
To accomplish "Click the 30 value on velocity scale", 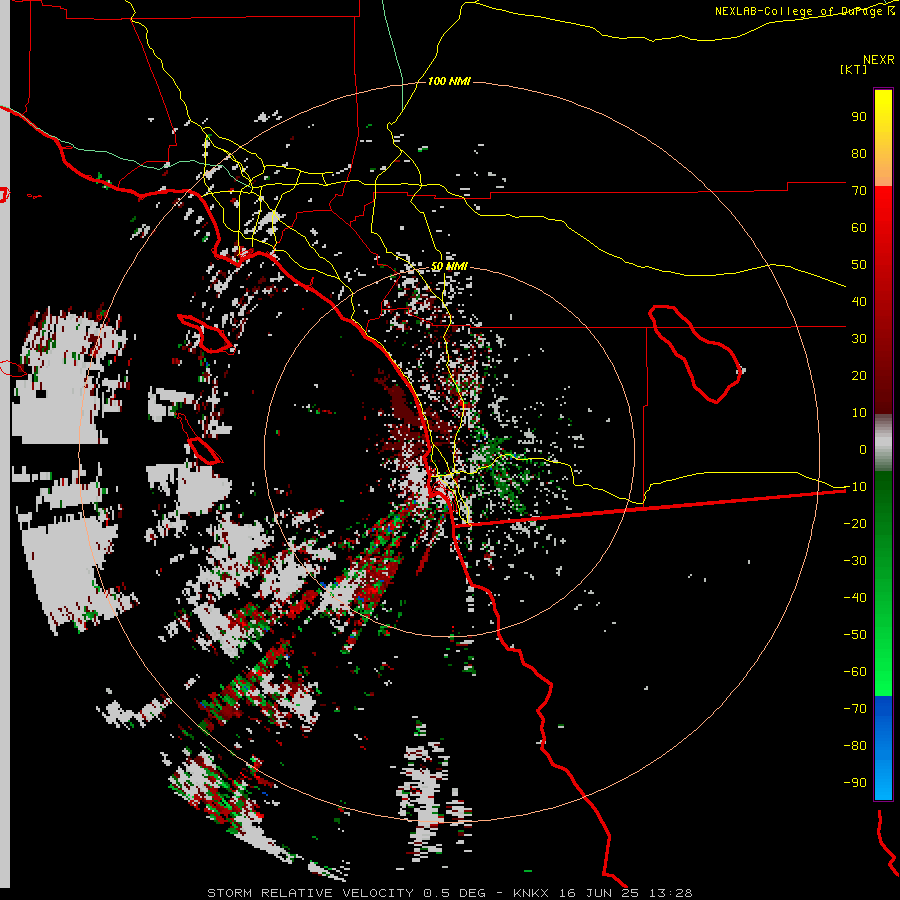I will click(x=859, y=339).
